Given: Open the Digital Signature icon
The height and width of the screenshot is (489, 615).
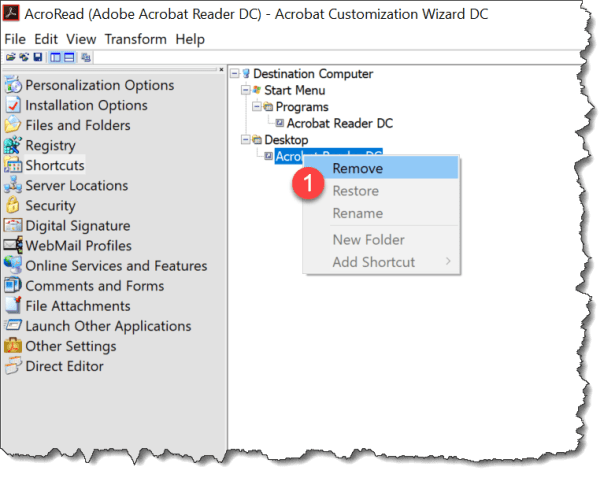Looking at the screenshot, I should point(13,225).
